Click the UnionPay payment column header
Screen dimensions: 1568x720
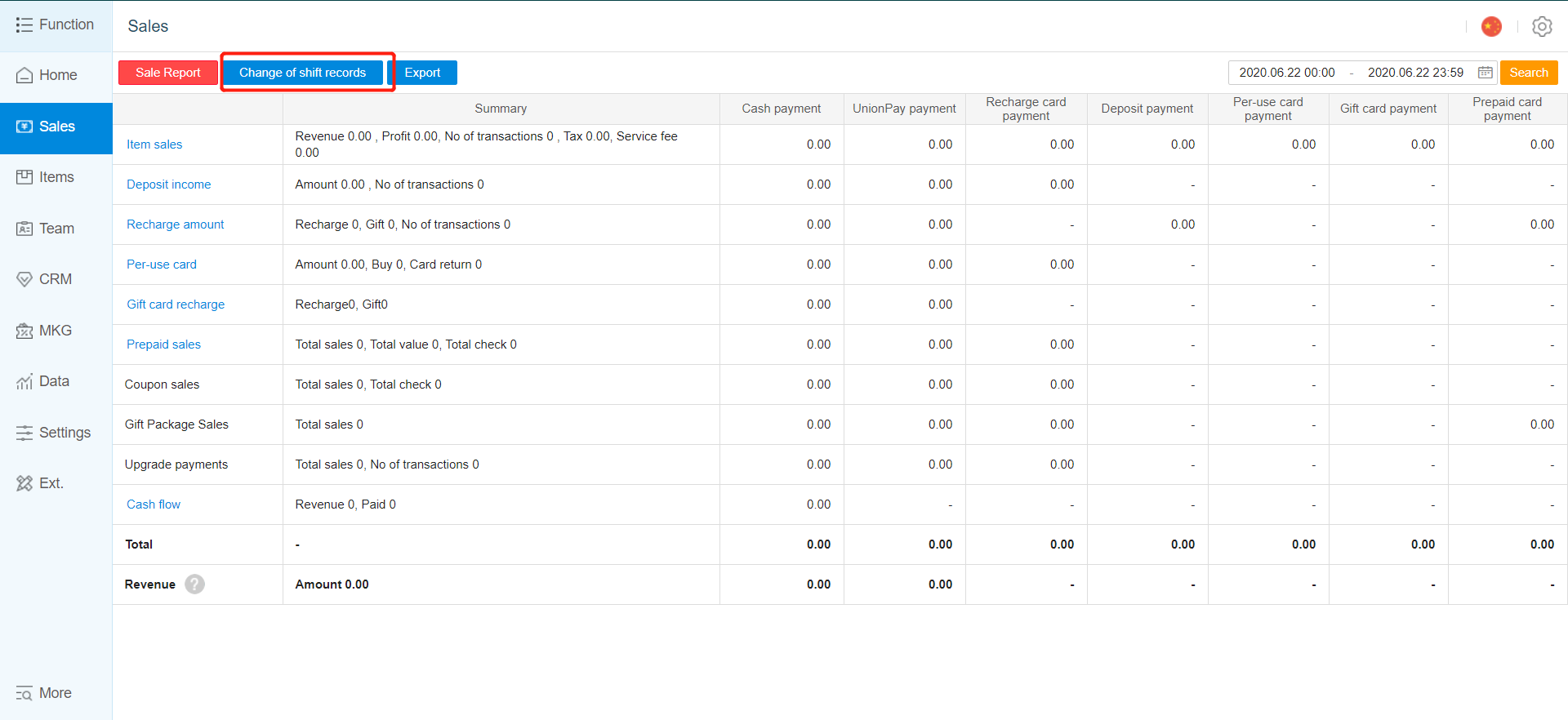[904, 109]
